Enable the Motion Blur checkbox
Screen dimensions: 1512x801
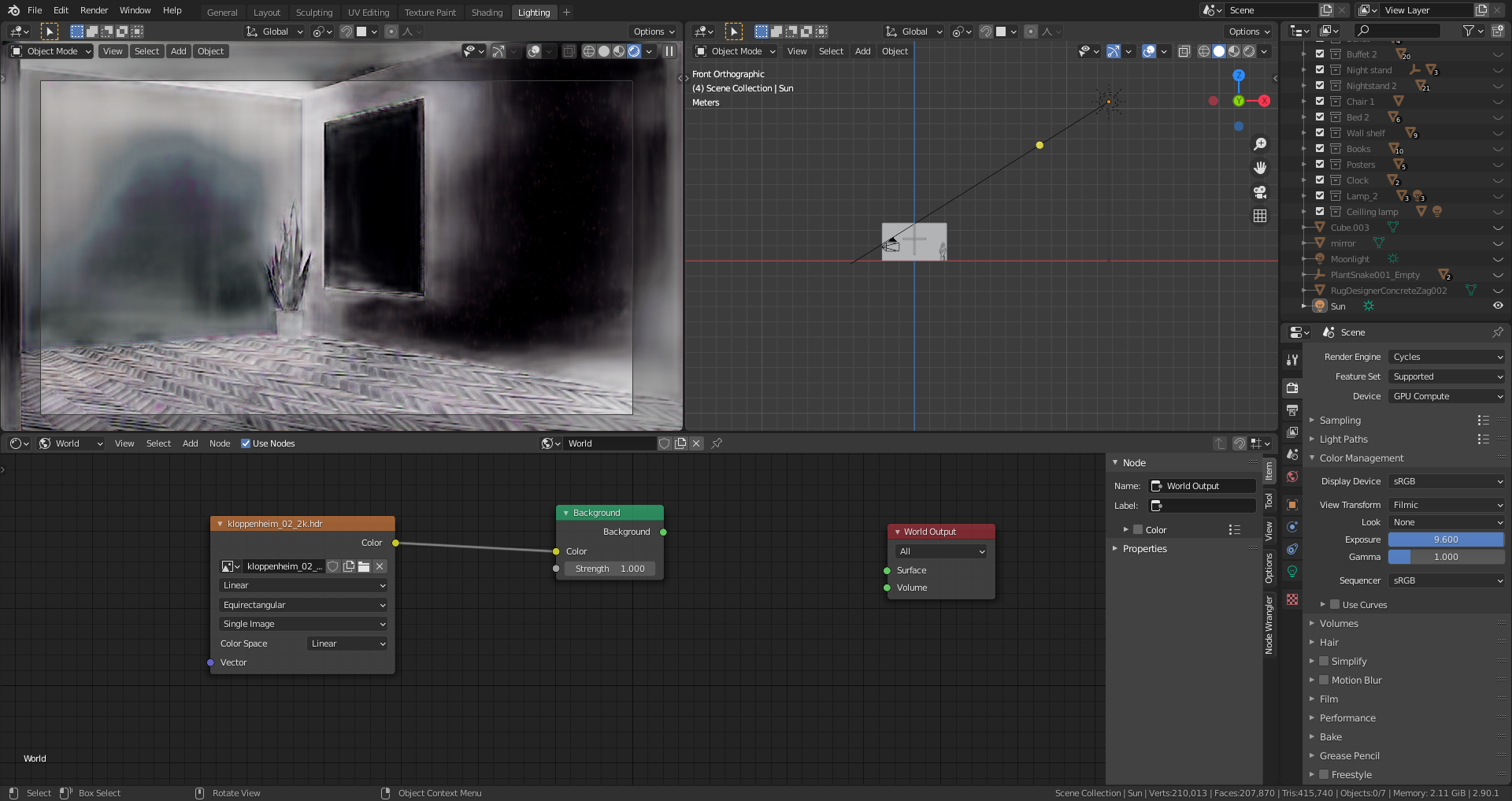pyautogui.click(x=1324, y=680)
